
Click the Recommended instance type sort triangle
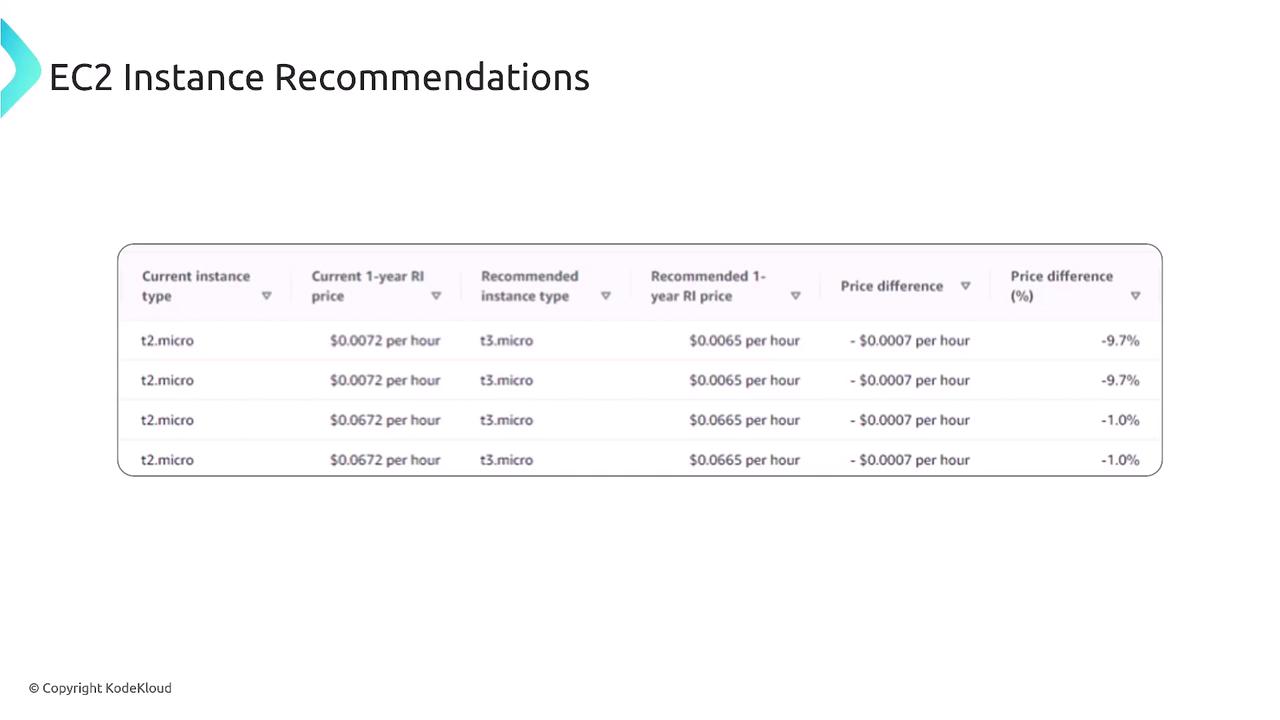[605, 296]
